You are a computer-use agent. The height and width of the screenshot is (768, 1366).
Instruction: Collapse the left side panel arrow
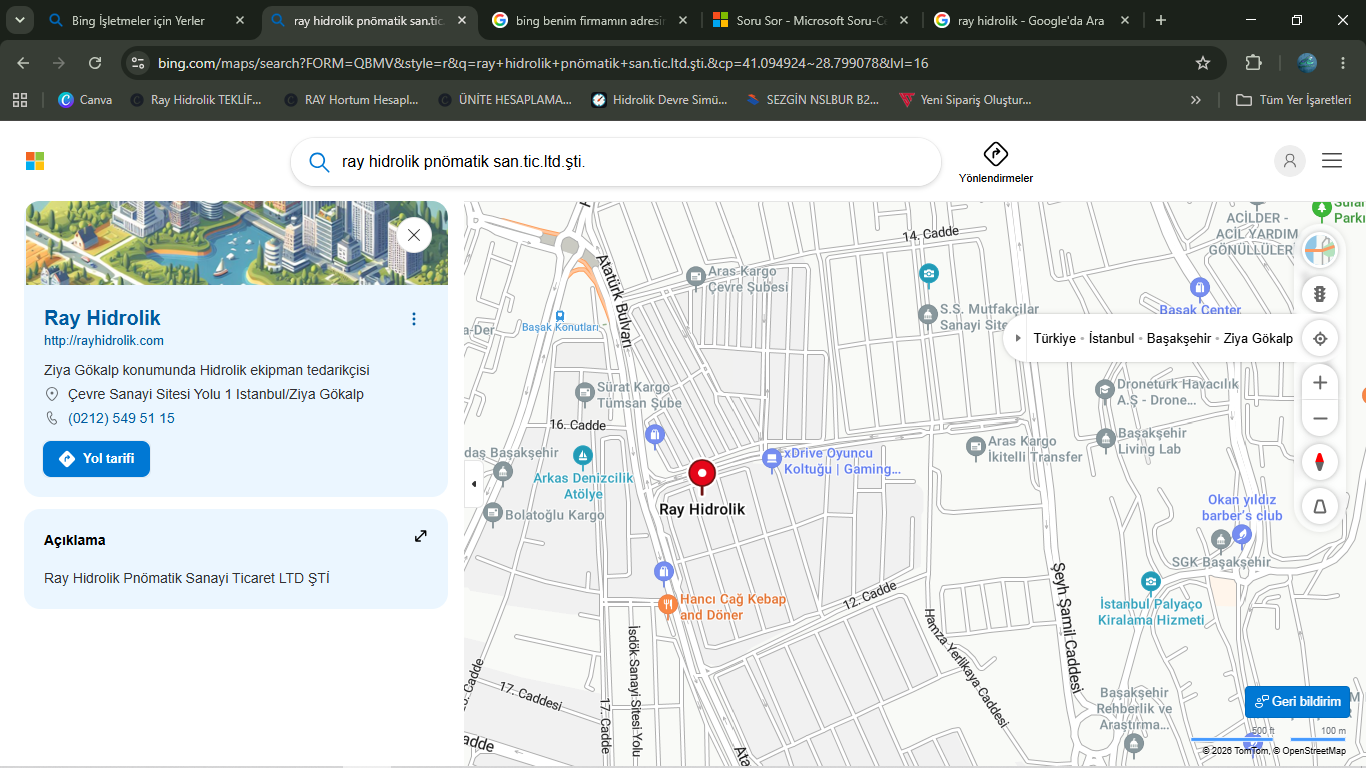point(473,484)
